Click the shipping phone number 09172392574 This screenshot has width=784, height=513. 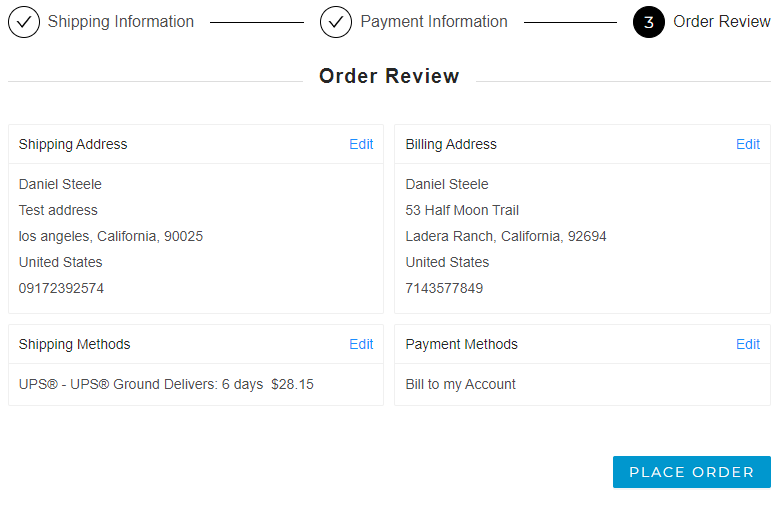(61, 288)
